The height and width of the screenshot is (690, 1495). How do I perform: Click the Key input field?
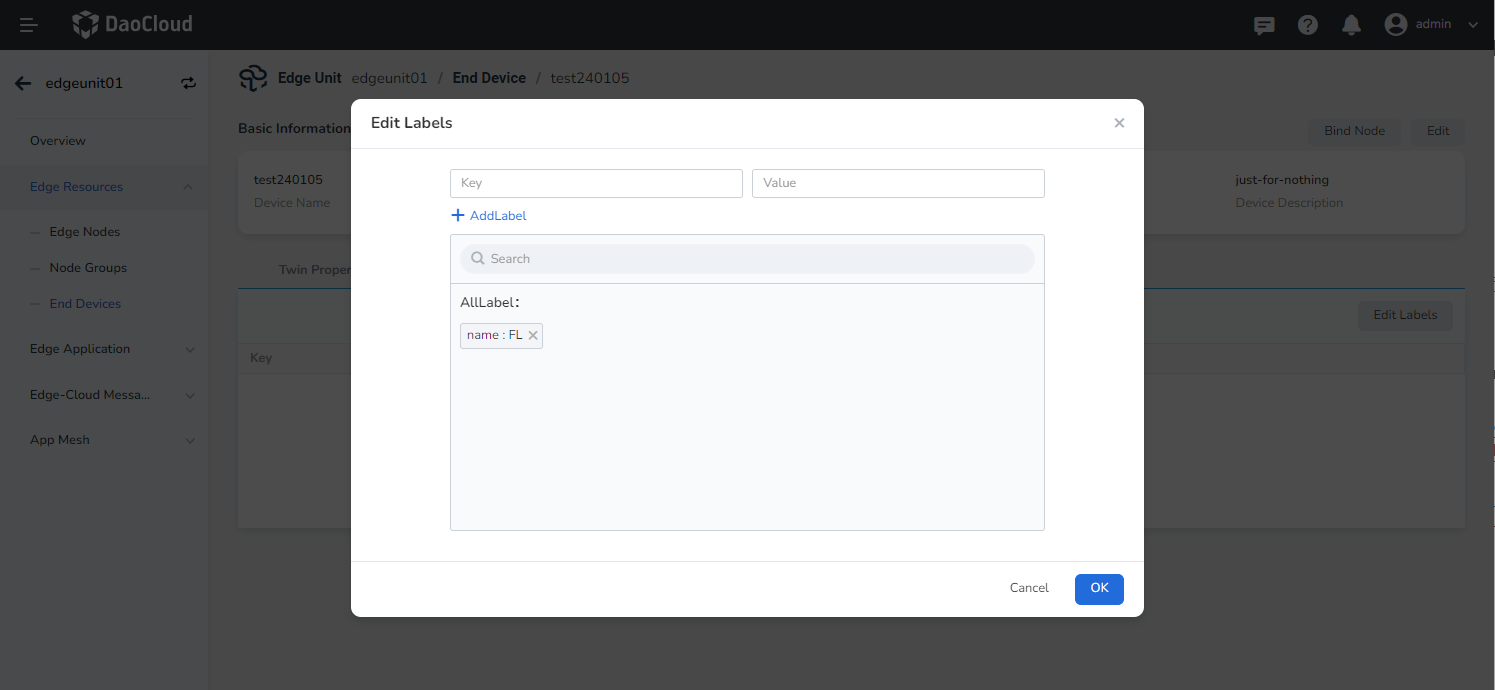pos(596,183)
